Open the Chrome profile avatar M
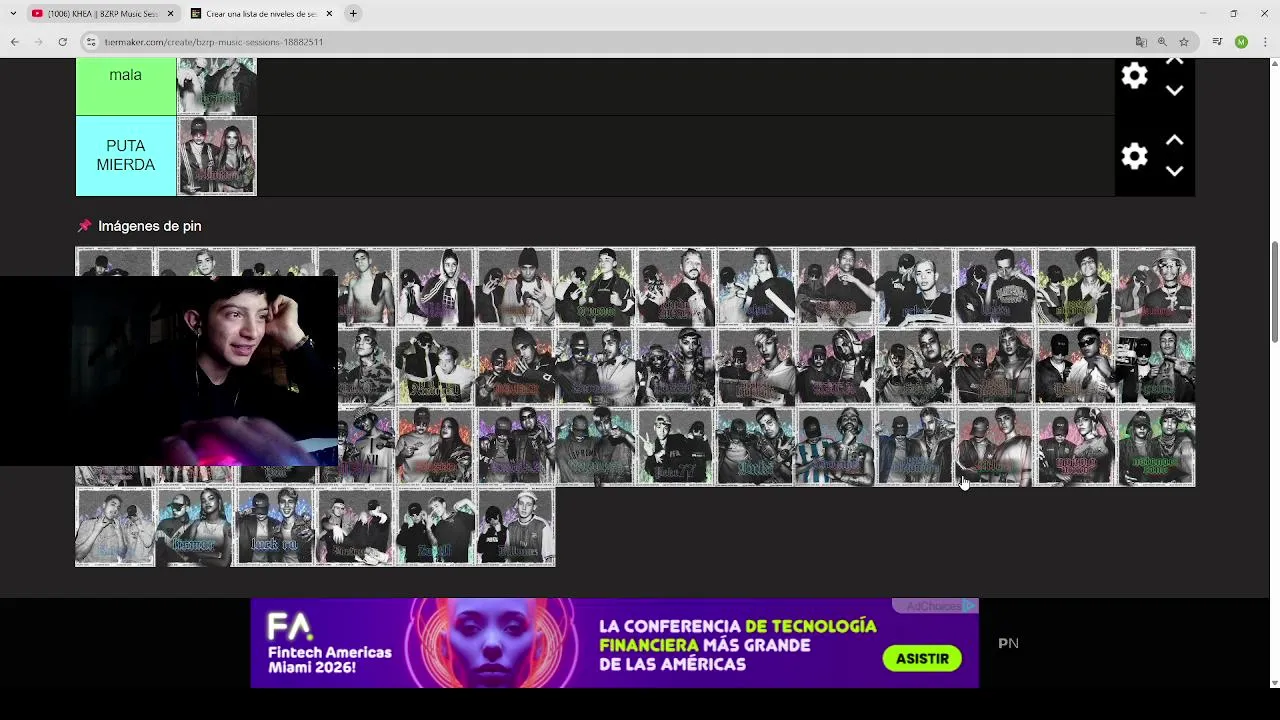Screen dimensions: 1280x720 tap(1241, 42)
